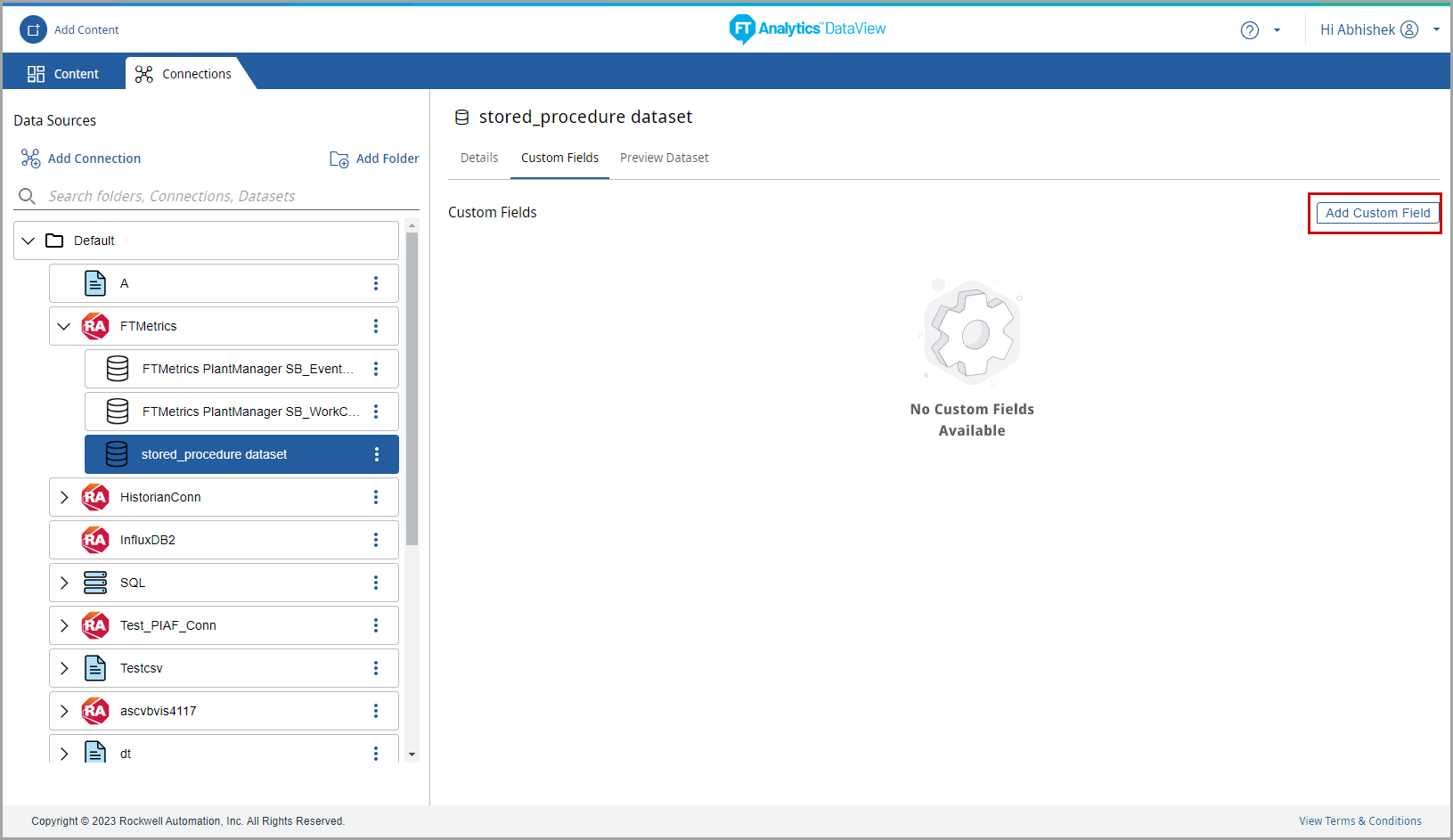Expand the HistorianConn connection
The height and width of the screenshot is (840, 1453).
coord(64,497)
